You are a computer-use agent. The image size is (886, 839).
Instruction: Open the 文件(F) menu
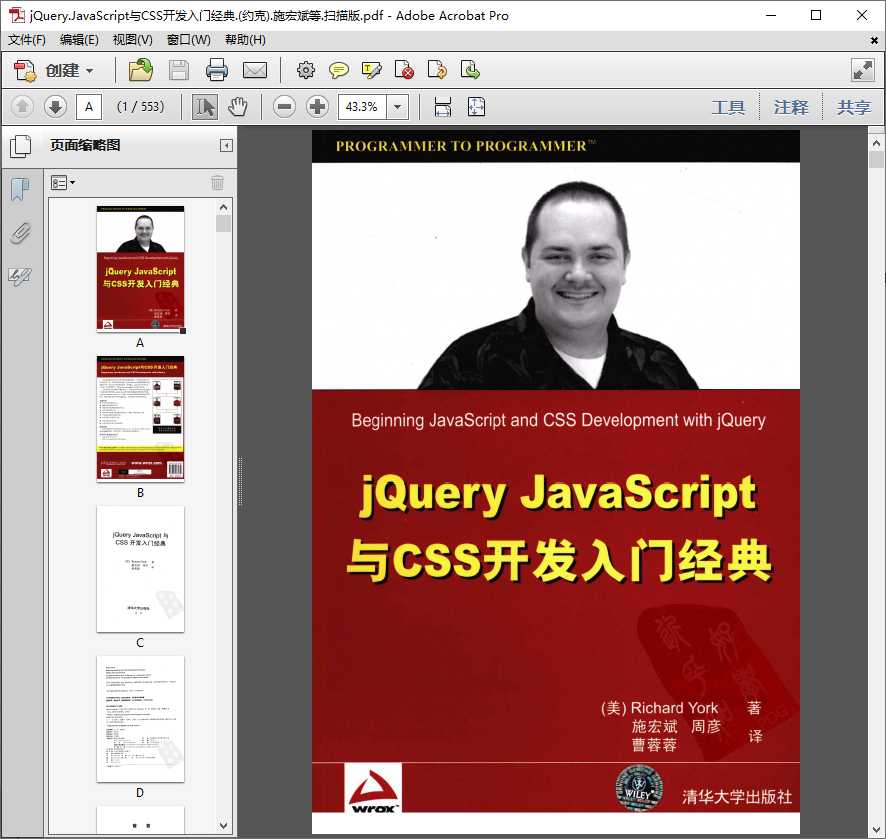coord(27,40)
